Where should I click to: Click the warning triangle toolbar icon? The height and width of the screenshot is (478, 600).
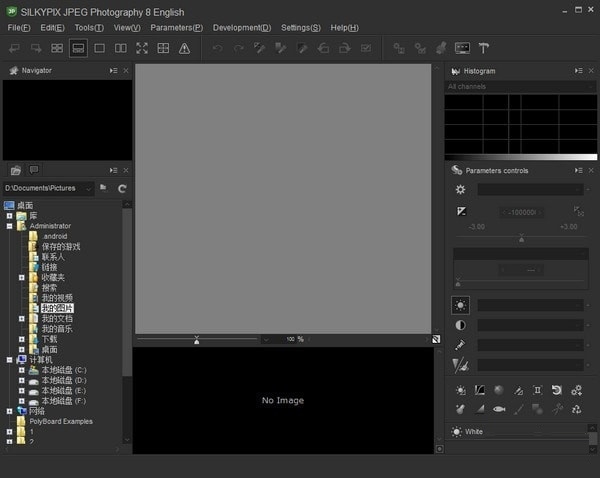pos(184,48)
